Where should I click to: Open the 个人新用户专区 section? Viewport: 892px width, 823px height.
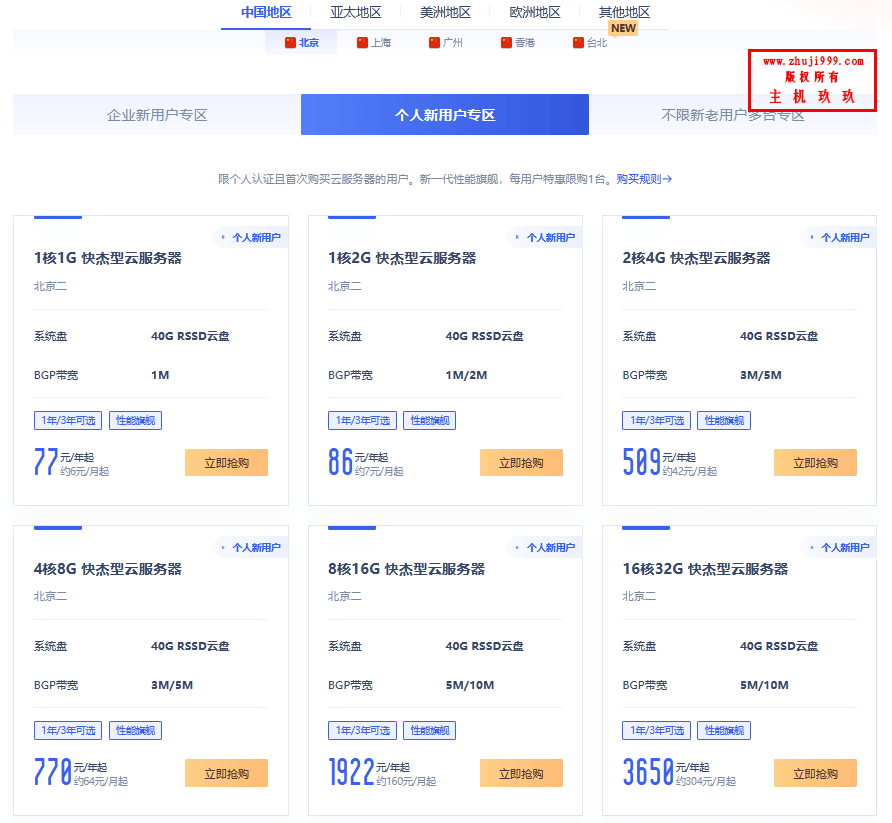point(445,115)
